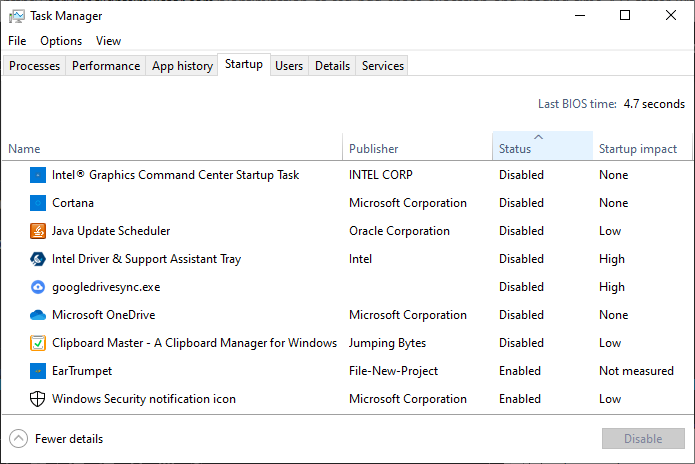
Task: Select the Microsoft OneDrive cloud icon
Action: (x=38, y=315)
